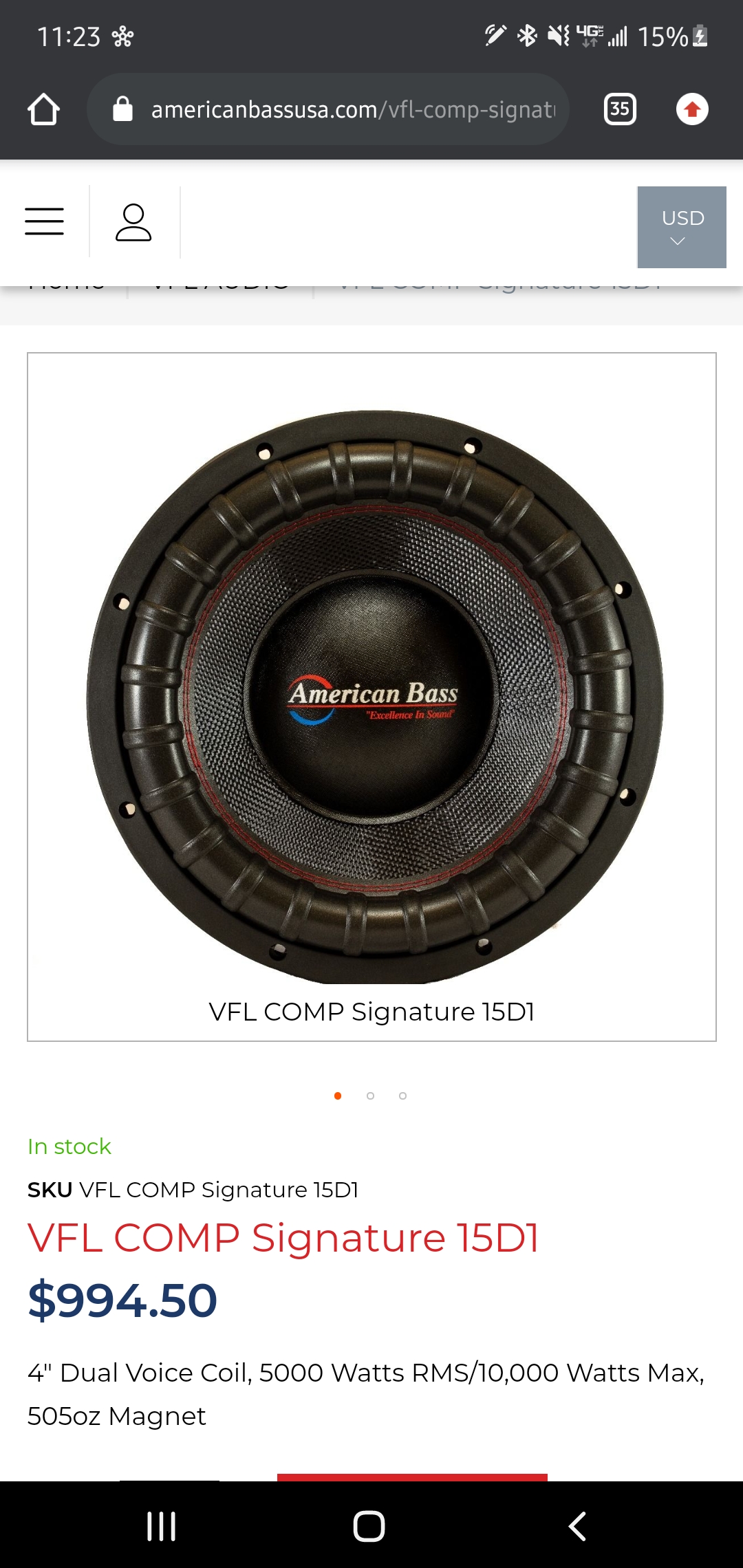This screenshot has height=1568, width=743.
Task: Click the red button below the description
Action: click(412, 1477)
